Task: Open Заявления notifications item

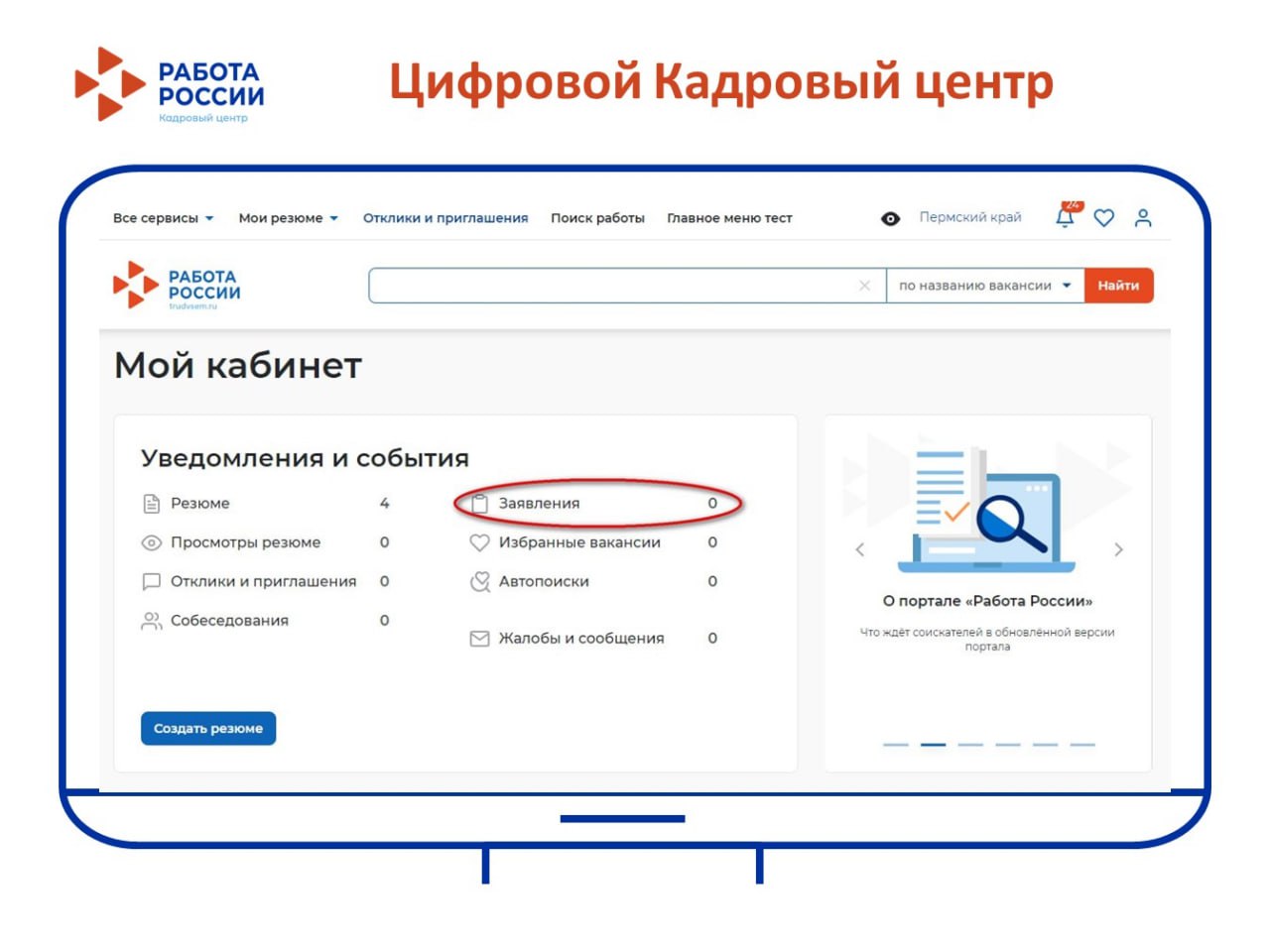Action: 539,504
